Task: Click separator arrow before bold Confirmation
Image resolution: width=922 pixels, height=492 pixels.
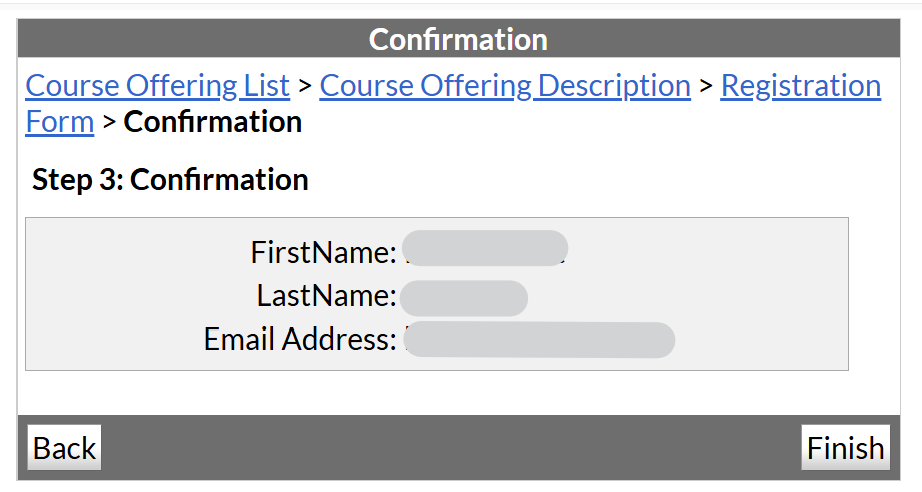Action: coord(109,122)
